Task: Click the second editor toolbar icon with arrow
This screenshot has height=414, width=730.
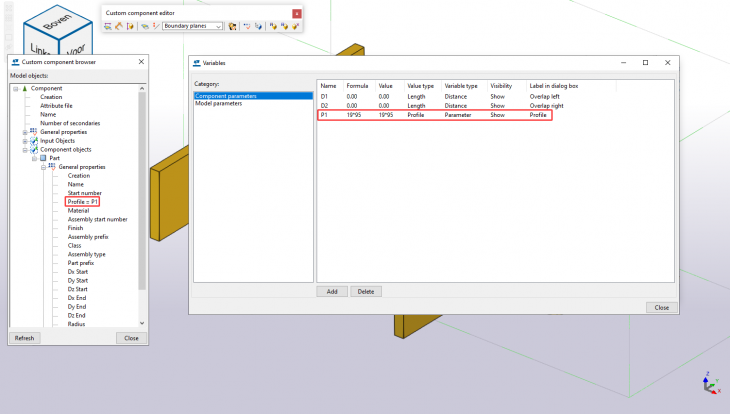Action: [x=120, y=27]
